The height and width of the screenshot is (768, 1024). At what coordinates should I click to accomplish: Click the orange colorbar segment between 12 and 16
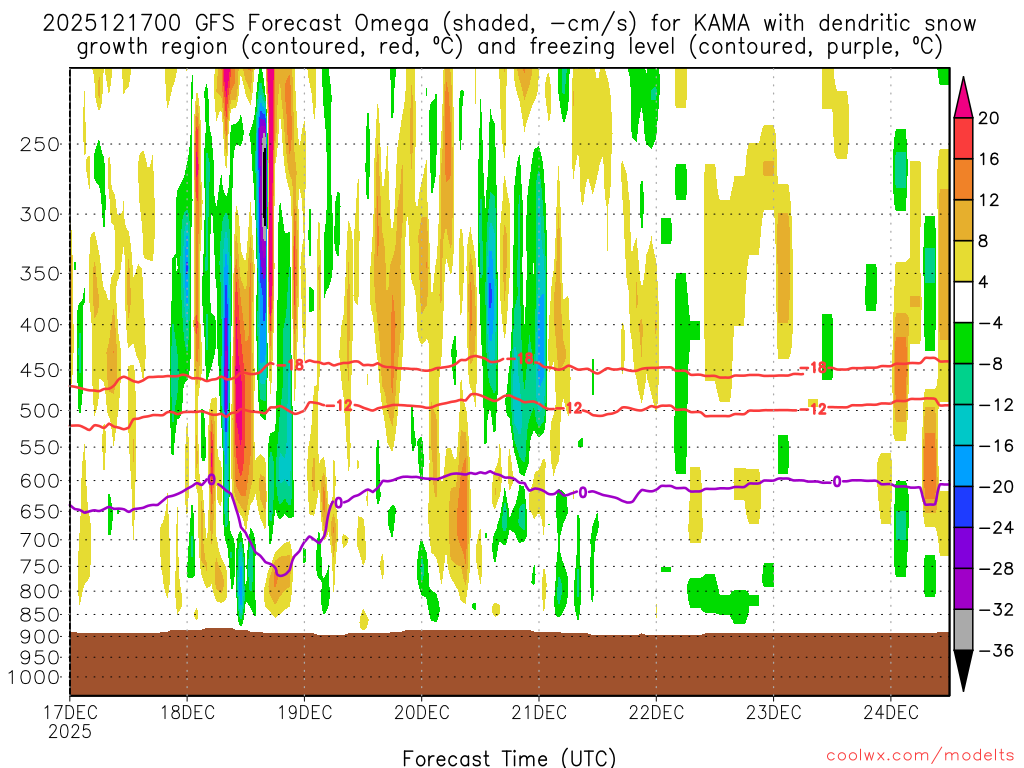tap(963, 179)
